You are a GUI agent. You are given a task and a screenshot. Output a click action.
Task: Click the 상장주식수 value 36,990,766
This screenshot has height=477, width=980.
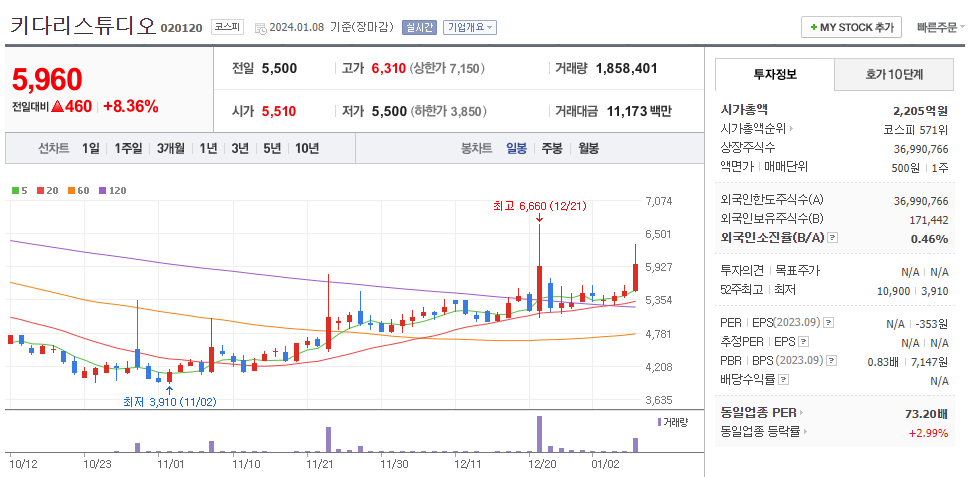[921, 149]
